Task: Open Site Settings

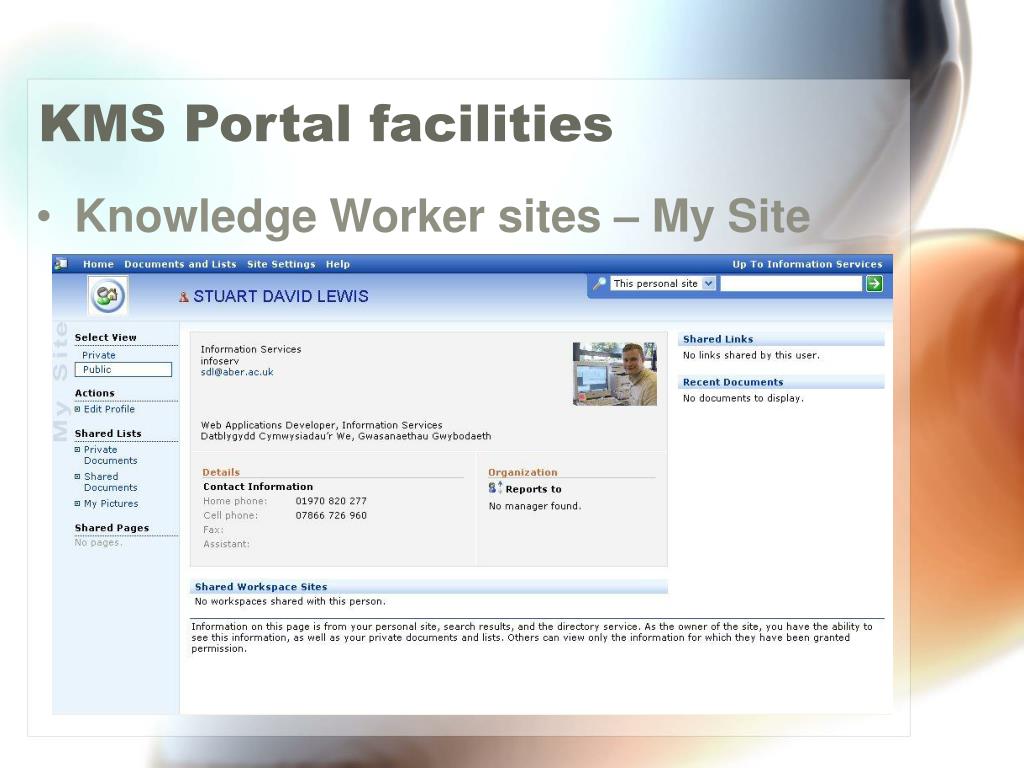Action: coord(281,264)
